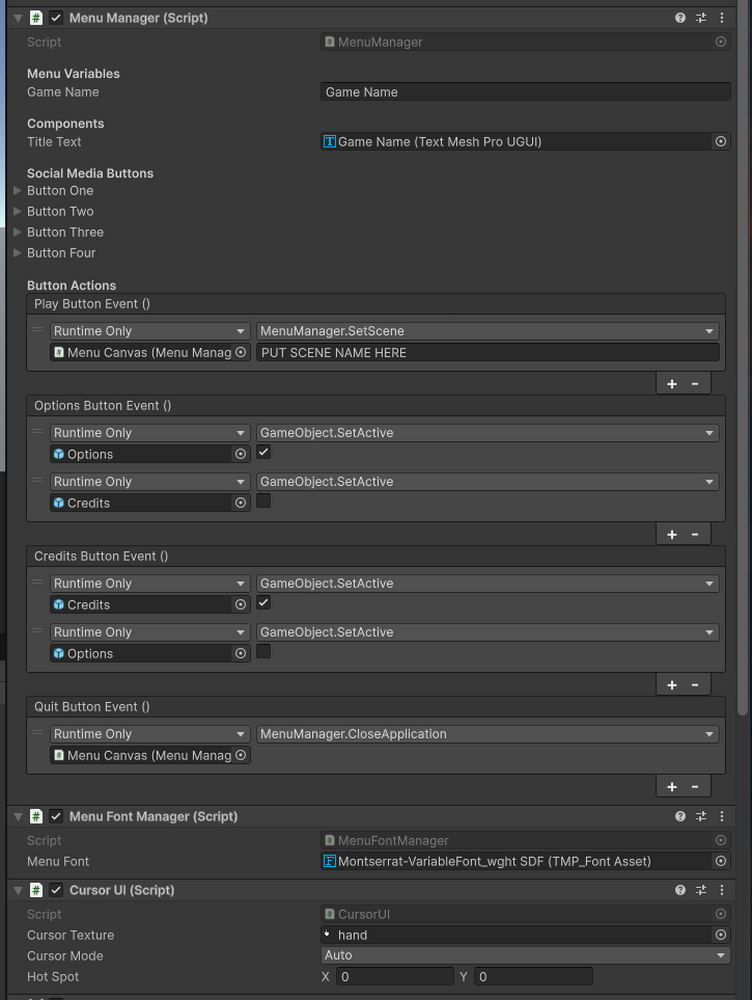
Task: Click the help icon on Menu Manager component
Action: click(x=680, y=17)
